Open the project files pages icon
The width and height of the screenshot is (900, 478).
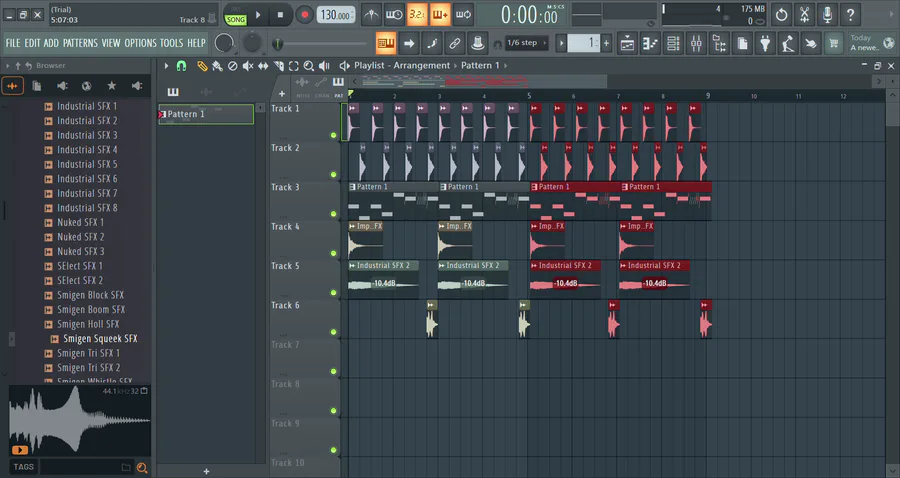(742, 43)
